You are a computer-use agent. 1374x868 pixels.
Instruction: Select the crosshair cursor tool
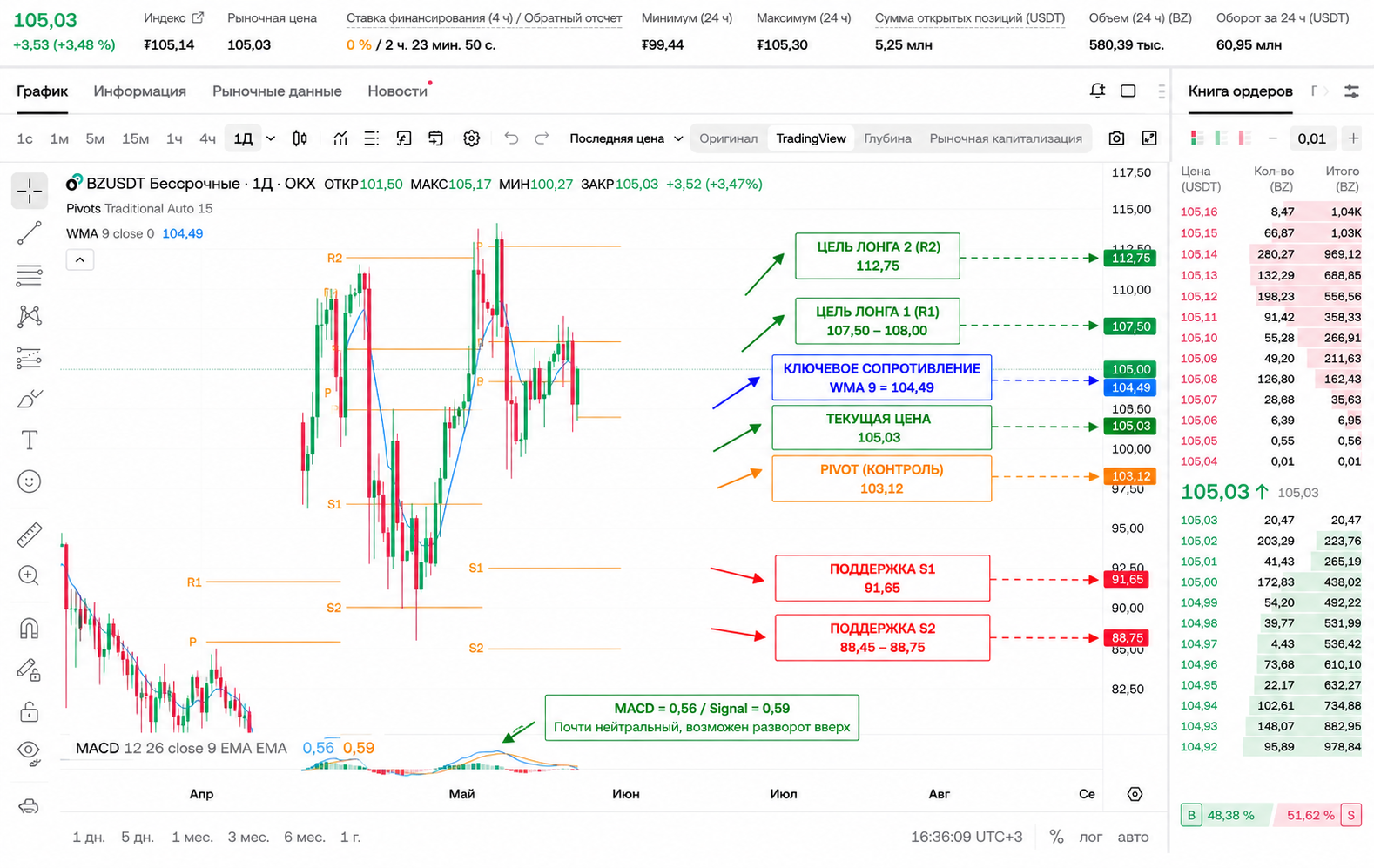click(x=30, y=191)
